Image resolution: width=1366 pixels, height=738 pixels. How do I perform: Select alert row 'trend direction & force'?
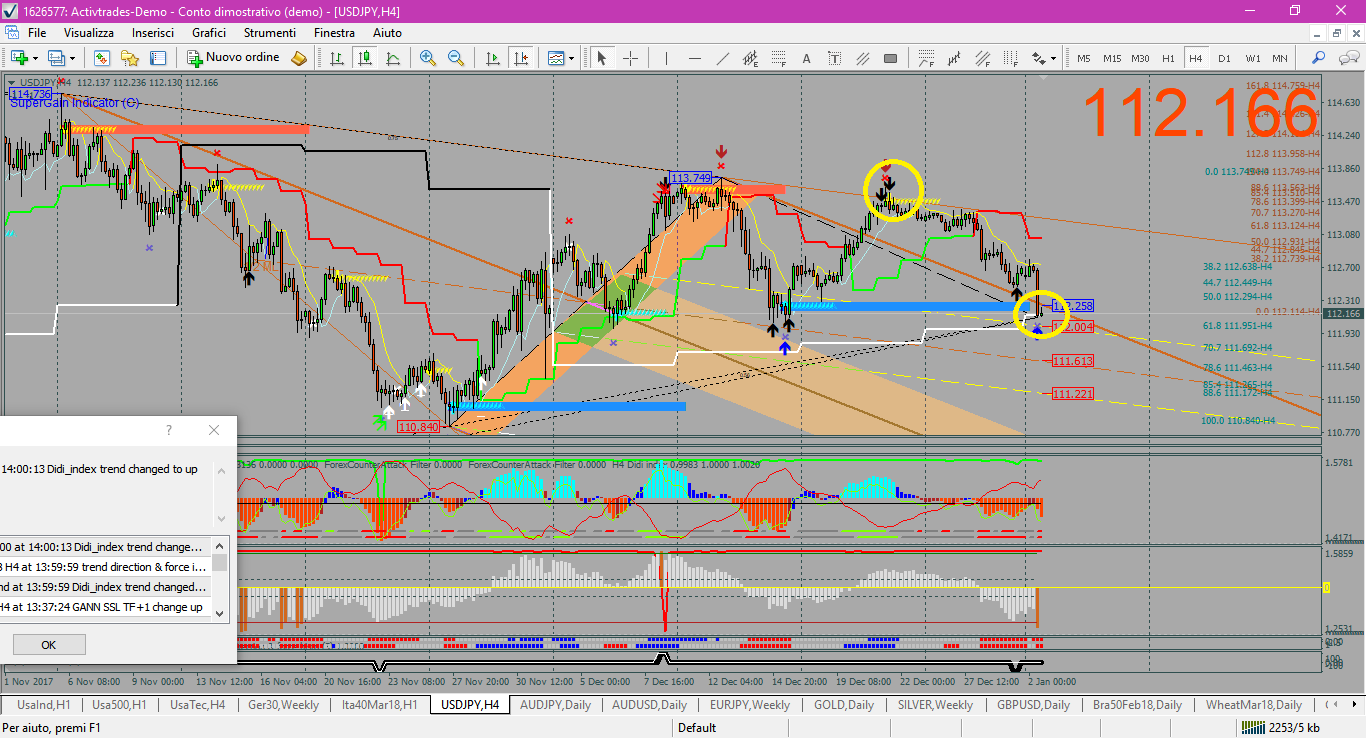(106, 567)
